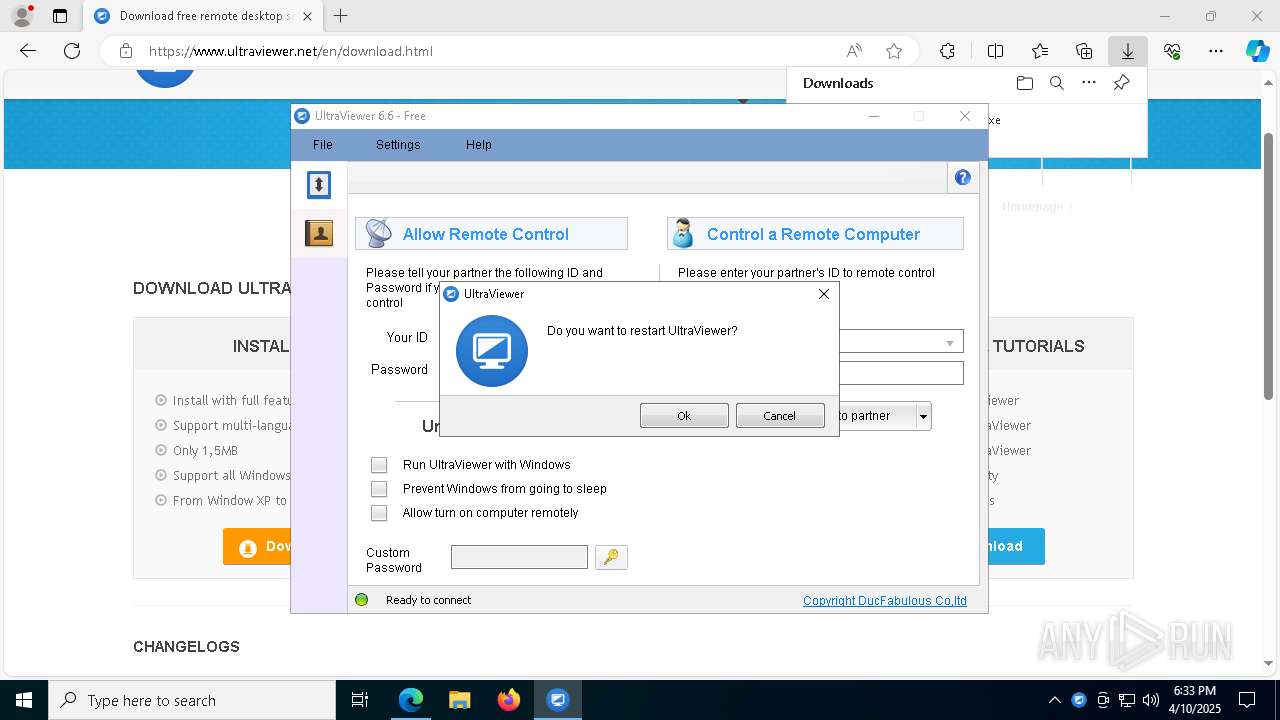The image size is (1280, 720).
Task: Click the UltraViewer connection arrows sidebar icon
Action: coord(319,184)
